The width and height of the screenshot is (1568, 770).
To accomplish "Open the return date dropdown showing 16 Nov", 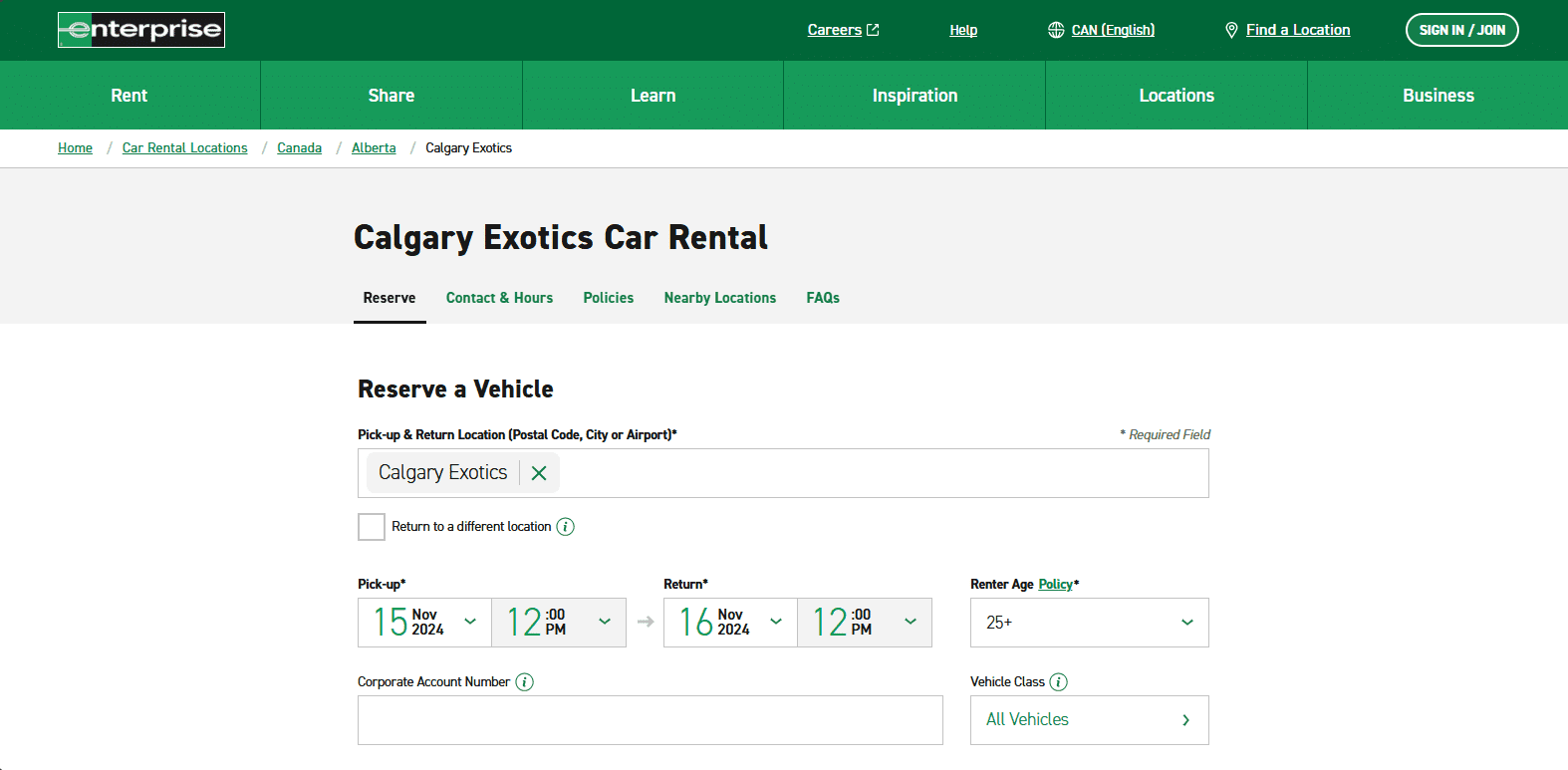I will (730, 623).
